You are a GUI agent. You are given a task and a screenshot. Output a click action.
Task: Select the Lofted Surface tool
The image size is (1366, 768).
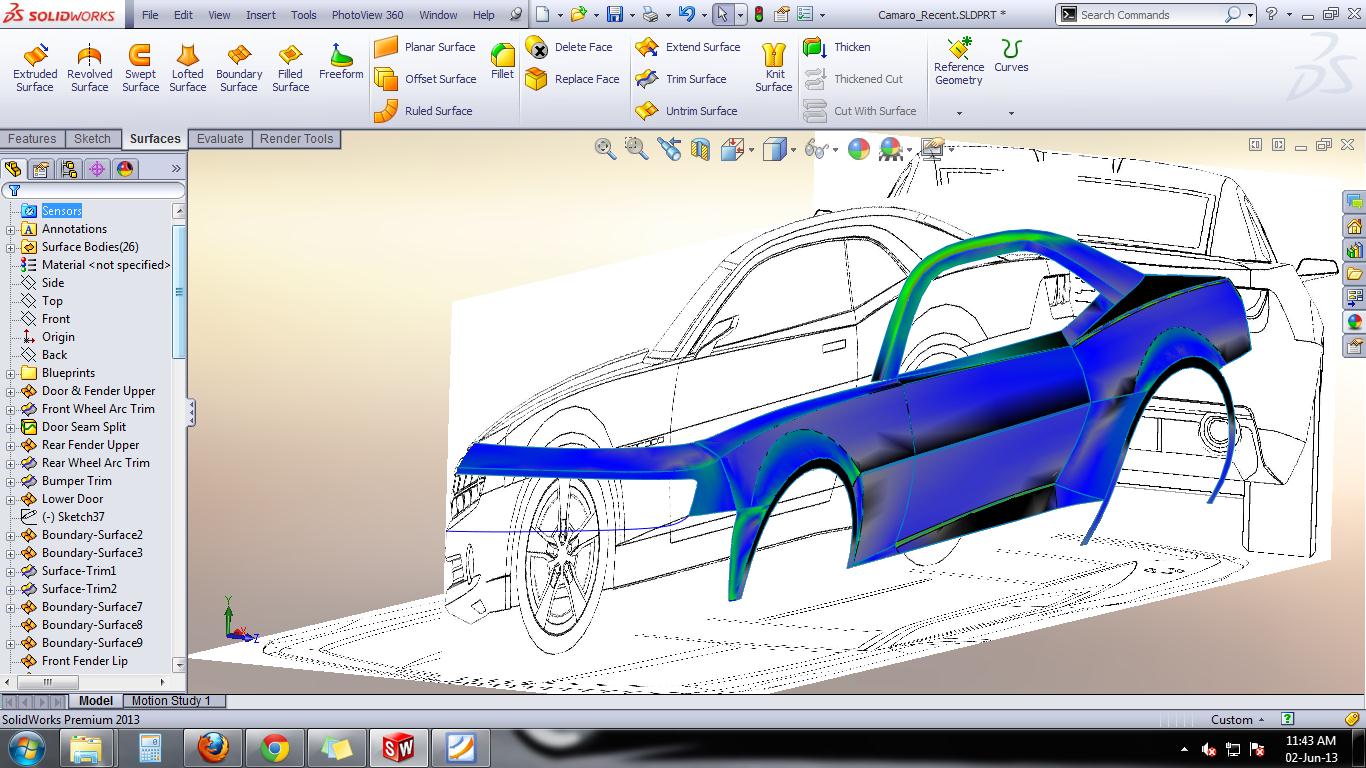tap(187, 67)
